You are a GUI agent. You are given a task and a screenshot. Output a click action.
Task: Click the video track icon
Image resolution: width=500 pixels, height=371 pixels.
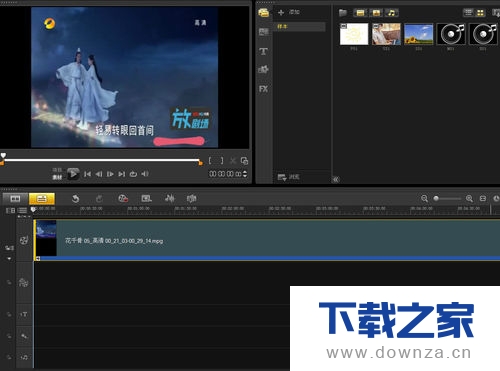coord(24,240)
